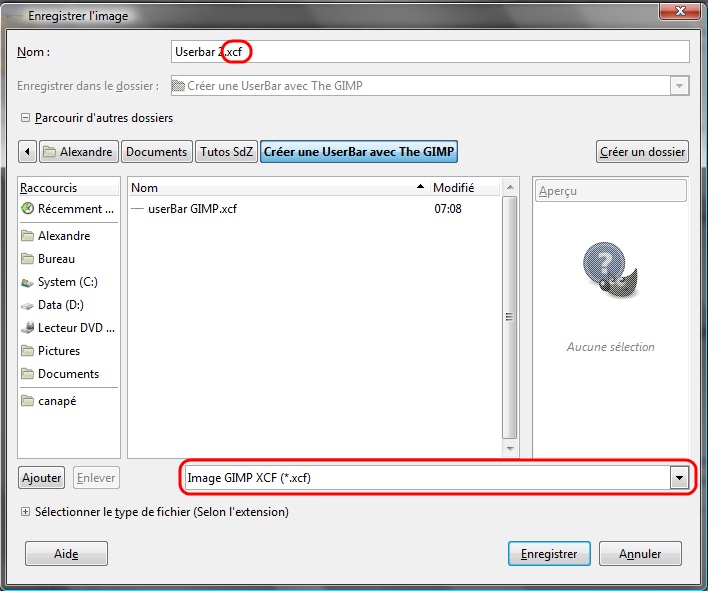The height and width of the screenshot is (591, 708).
Task: Click the Raccourcis column header
Action: 69,187
